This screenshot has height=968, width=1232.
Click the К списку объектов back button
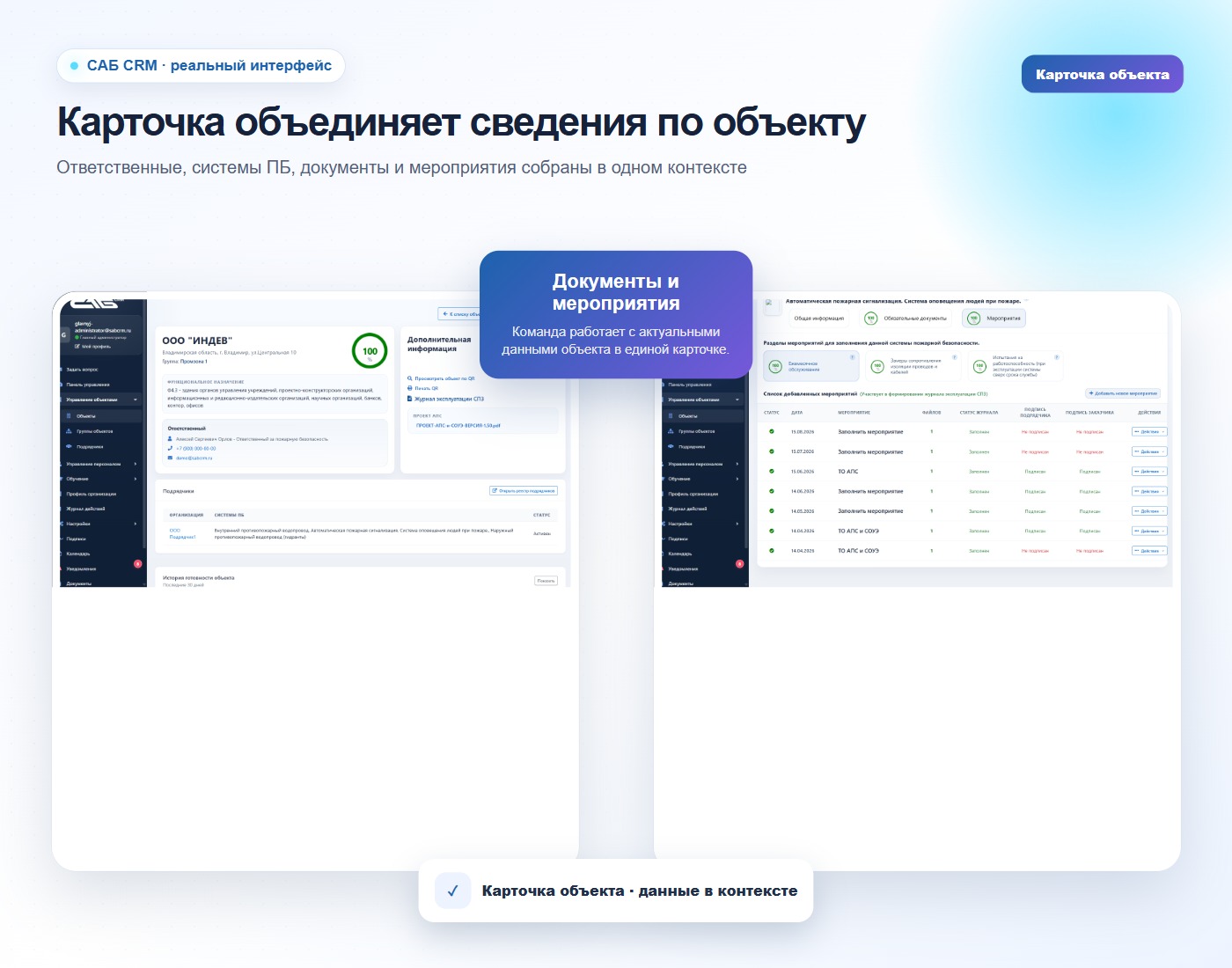click(x=459, y=314)
